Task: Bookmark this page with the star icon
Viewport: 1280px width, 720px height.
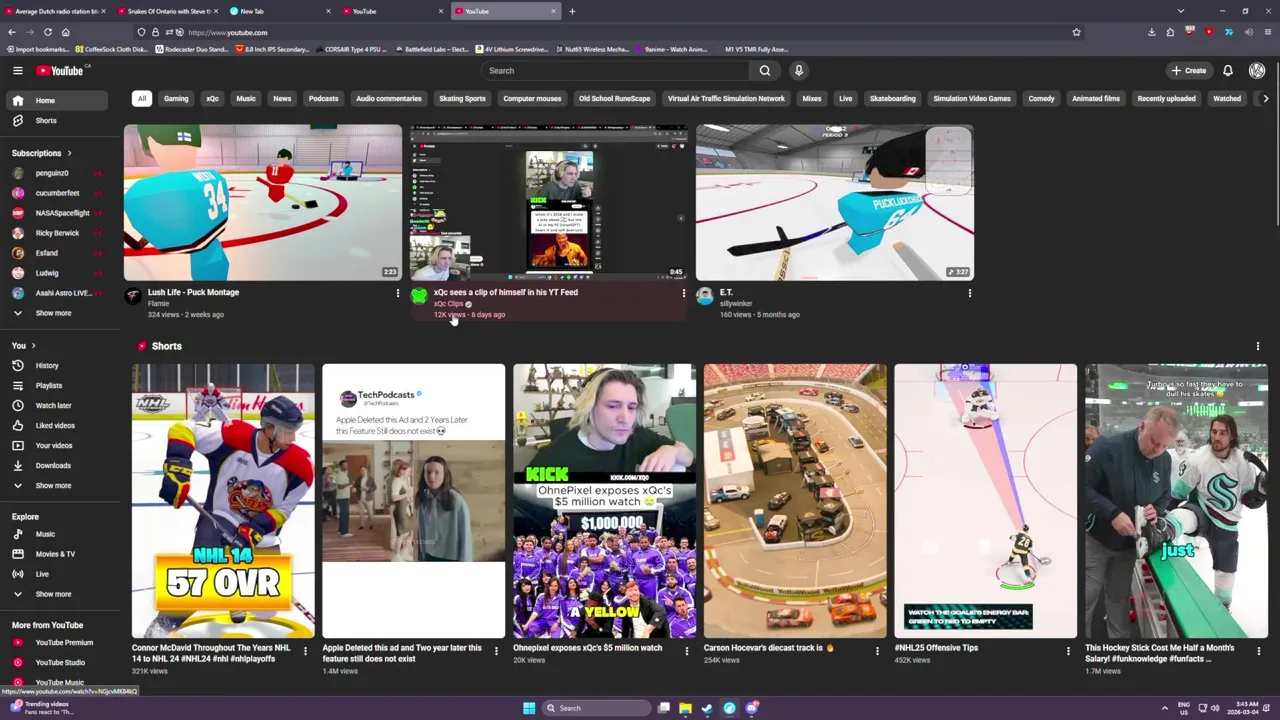Action: [x=1076, y=32]
